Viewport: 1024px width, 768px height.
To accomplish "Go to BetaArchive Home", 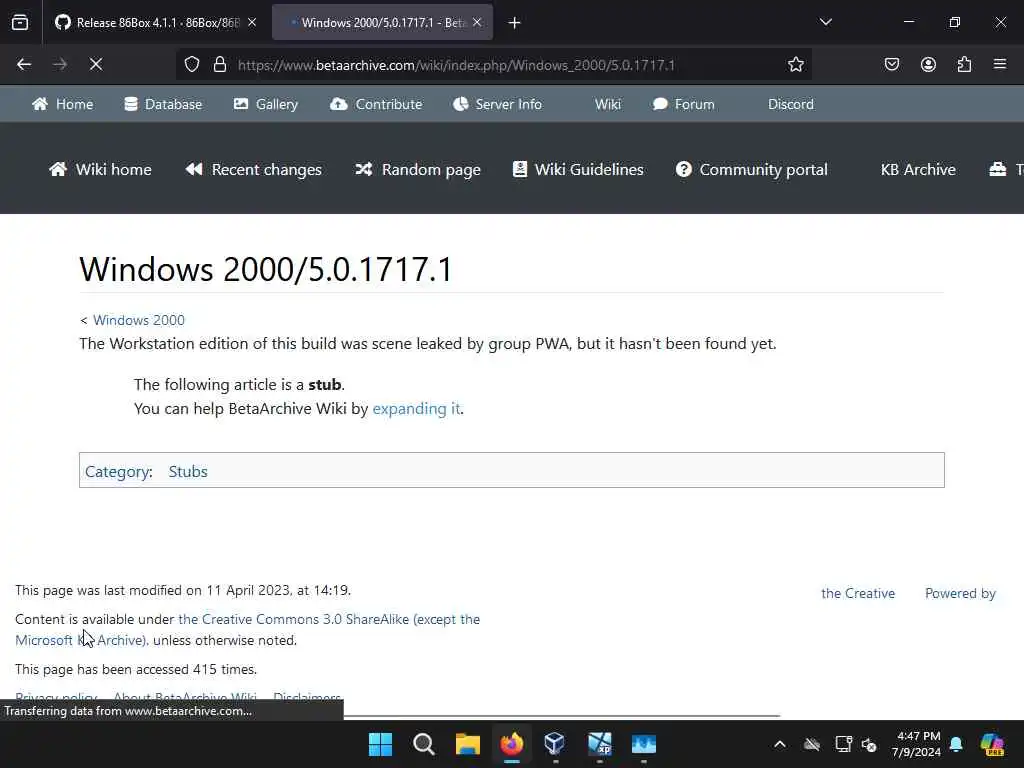I will pos(63,104).
